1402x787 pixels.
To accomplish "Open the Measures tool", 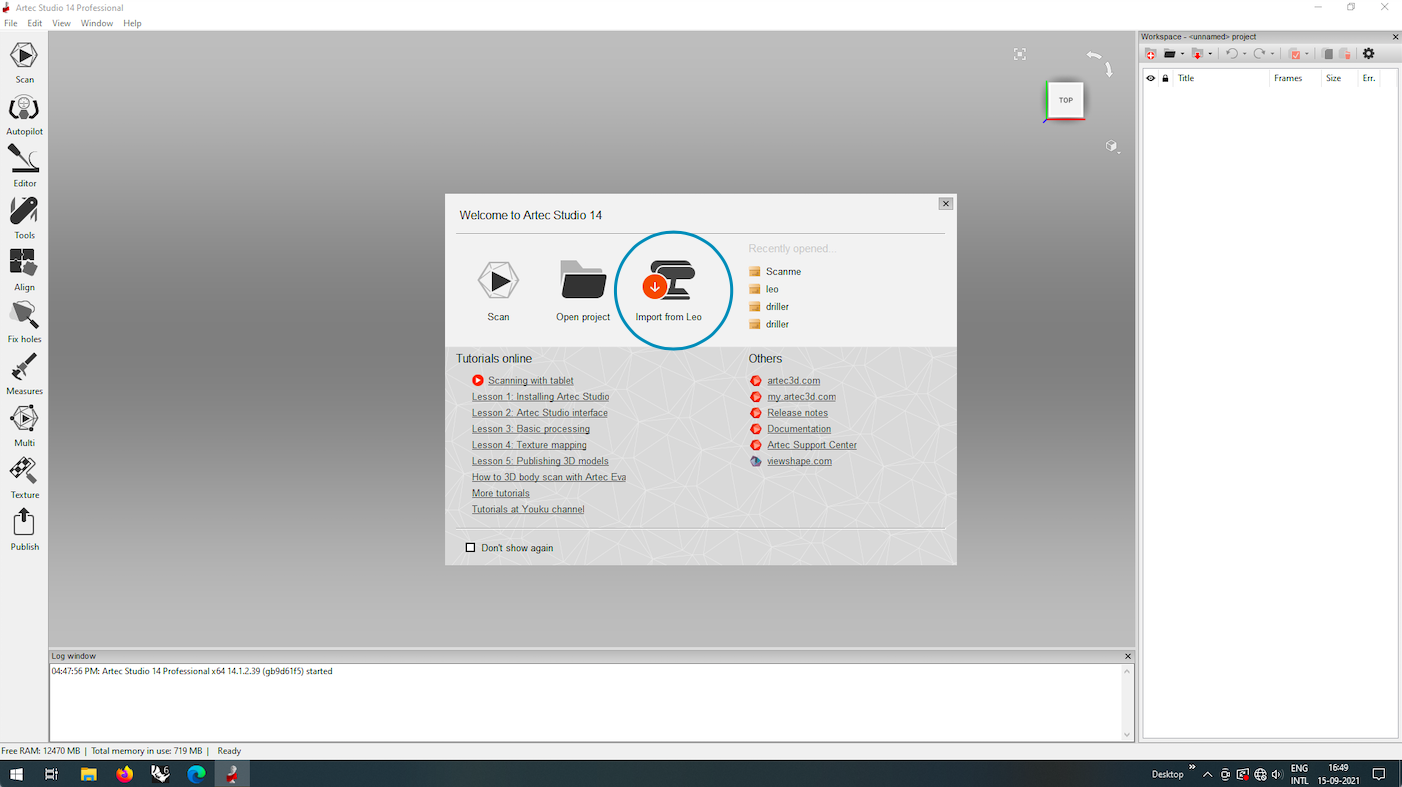I will (24, 374).
